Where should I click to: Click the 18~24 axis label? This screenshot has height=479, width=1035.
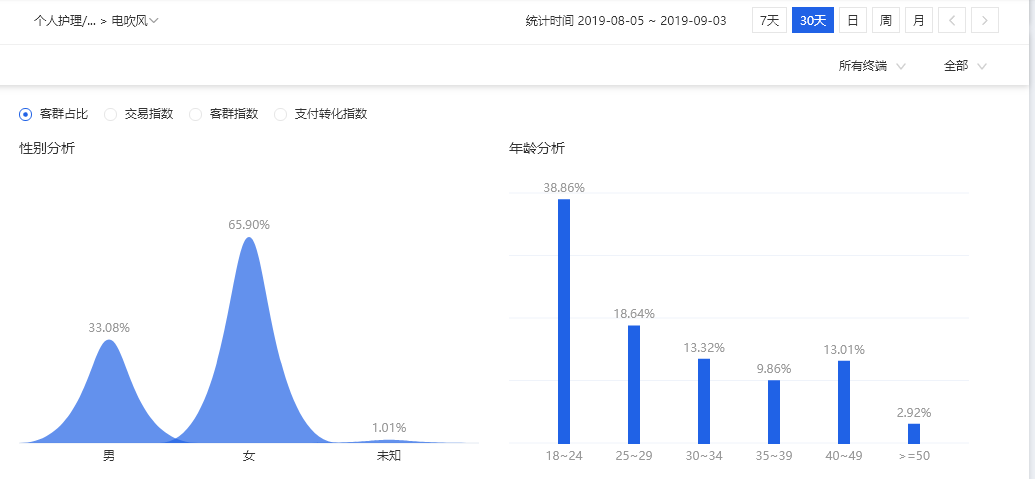[564, 456]
